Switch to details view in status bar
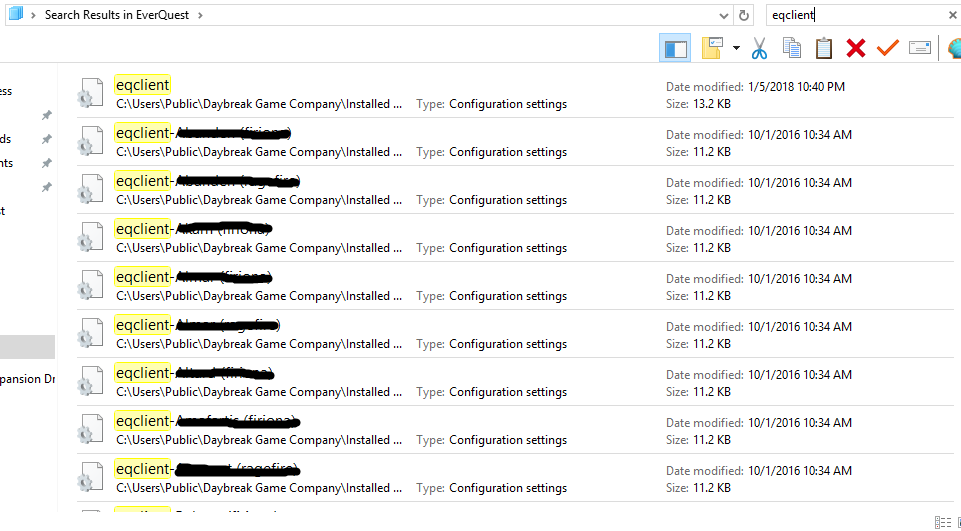Screen dimensions: 961x531 pyautogui.click(x=941, y=522)
